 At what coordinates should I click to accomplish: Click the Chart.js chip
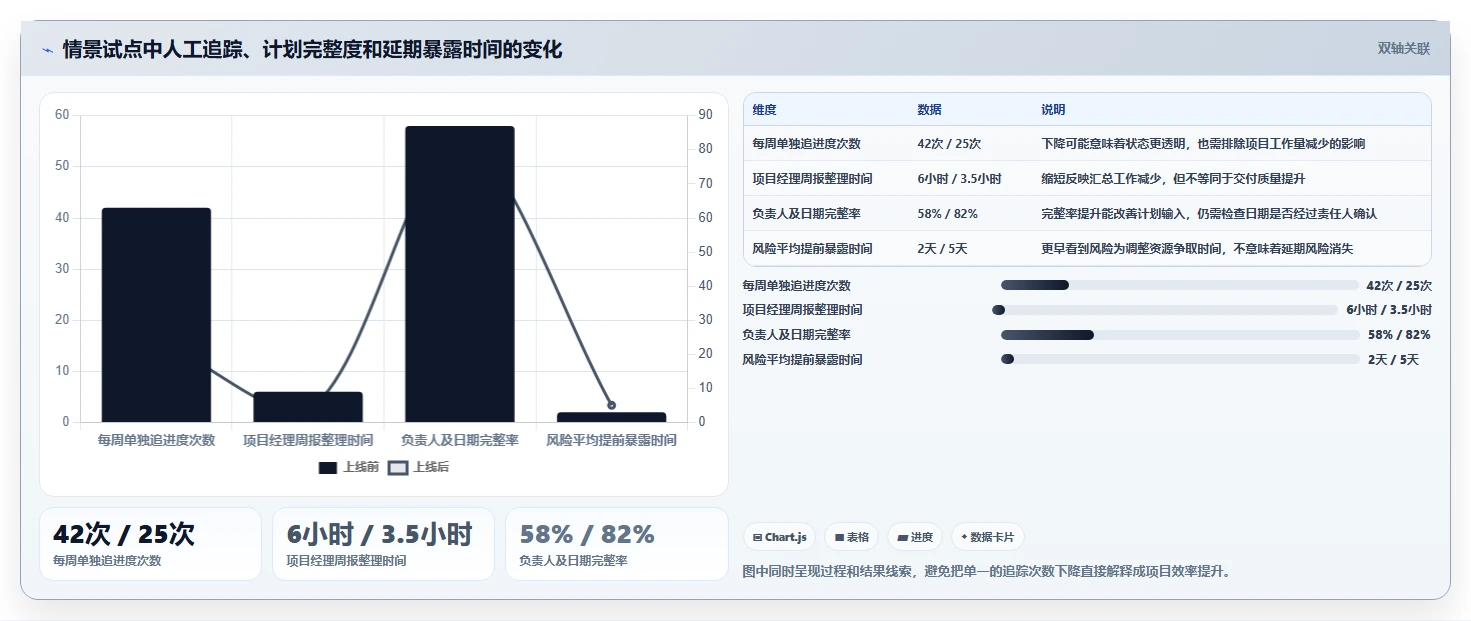(779, 537)
